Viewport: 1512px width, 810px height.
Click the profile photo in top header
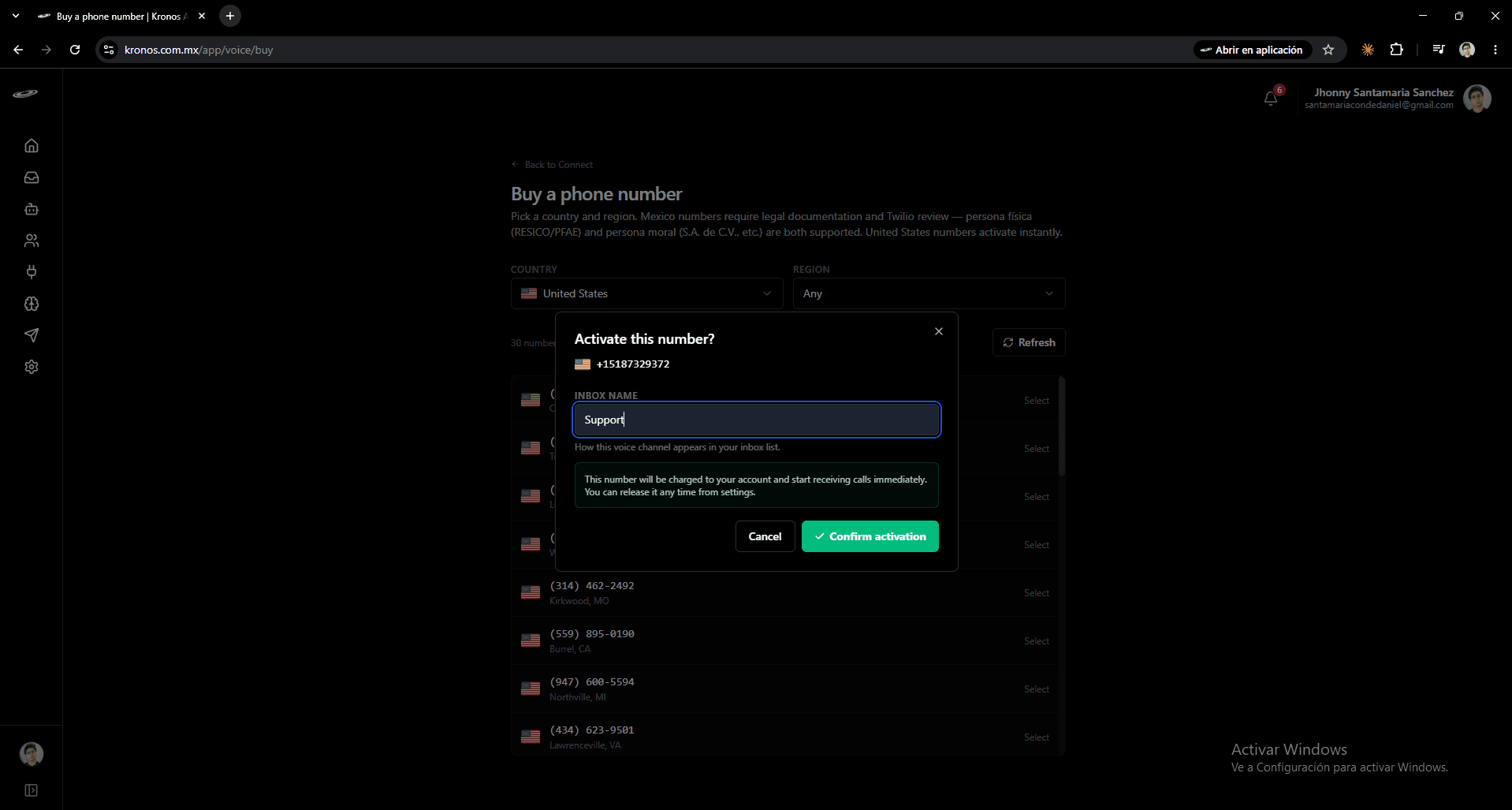1477,99
